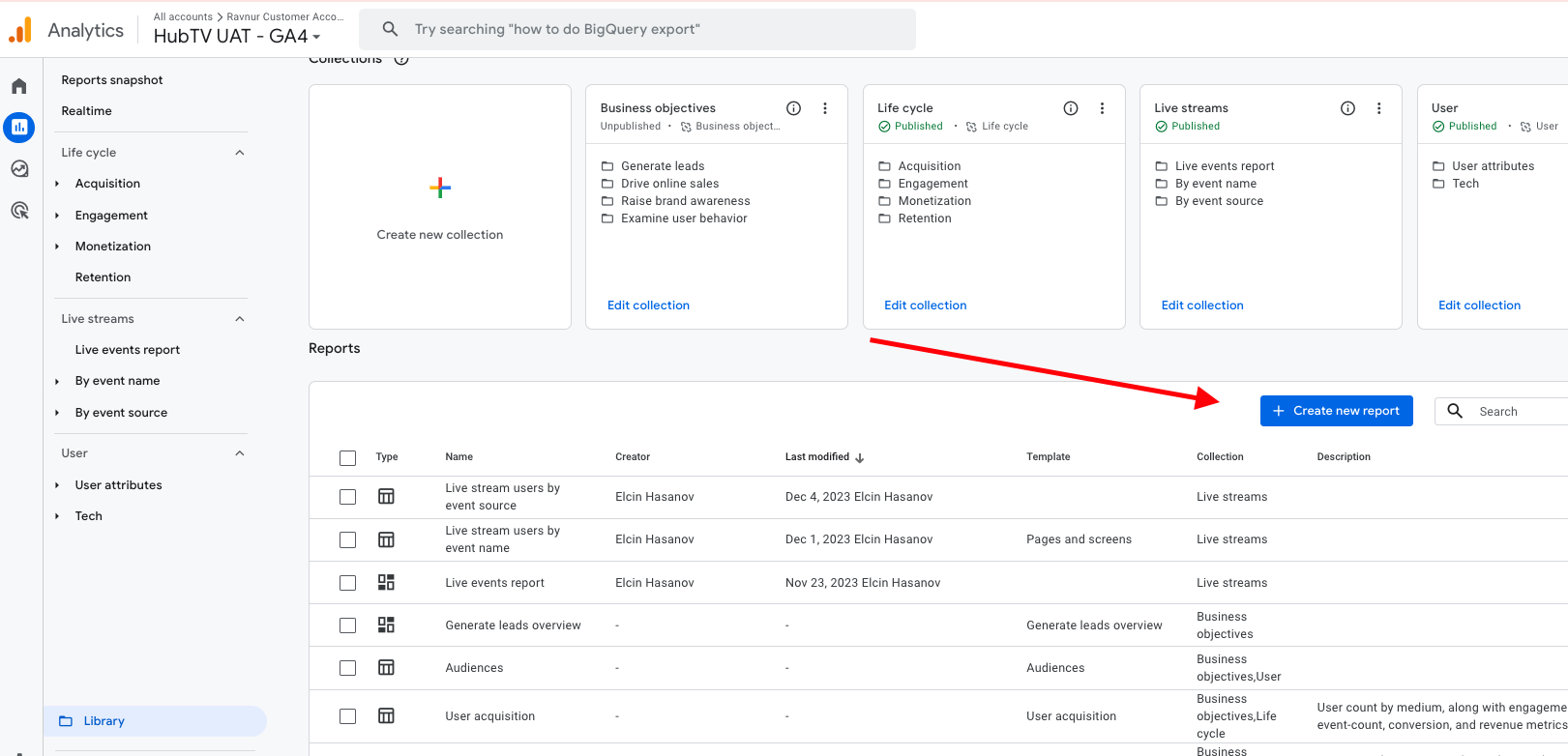Click the reports table Search field

pyautogui.click(x=1501, y=411)
